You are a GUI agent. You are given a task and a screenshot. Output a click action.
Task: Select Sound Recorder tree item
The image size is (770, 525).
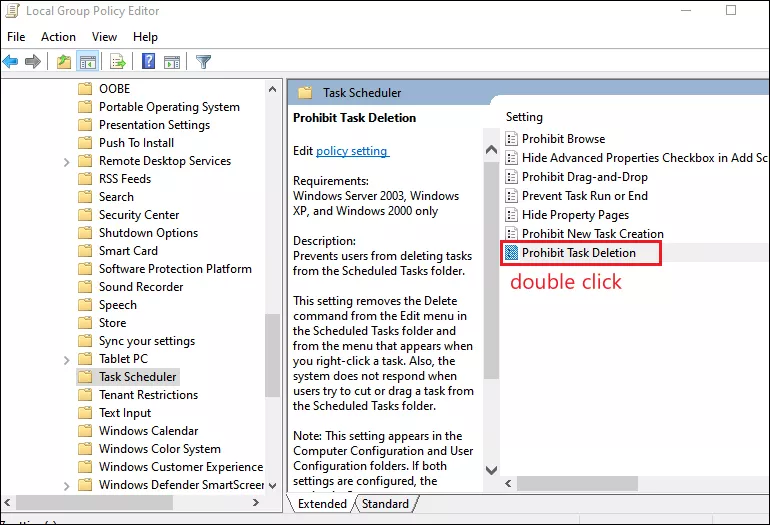141,287
